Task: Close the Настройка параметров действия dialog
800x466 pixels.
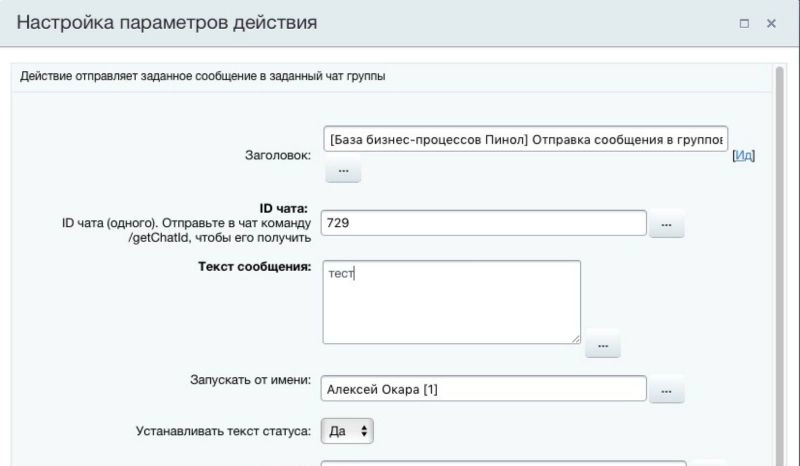Action: point(771,23)
